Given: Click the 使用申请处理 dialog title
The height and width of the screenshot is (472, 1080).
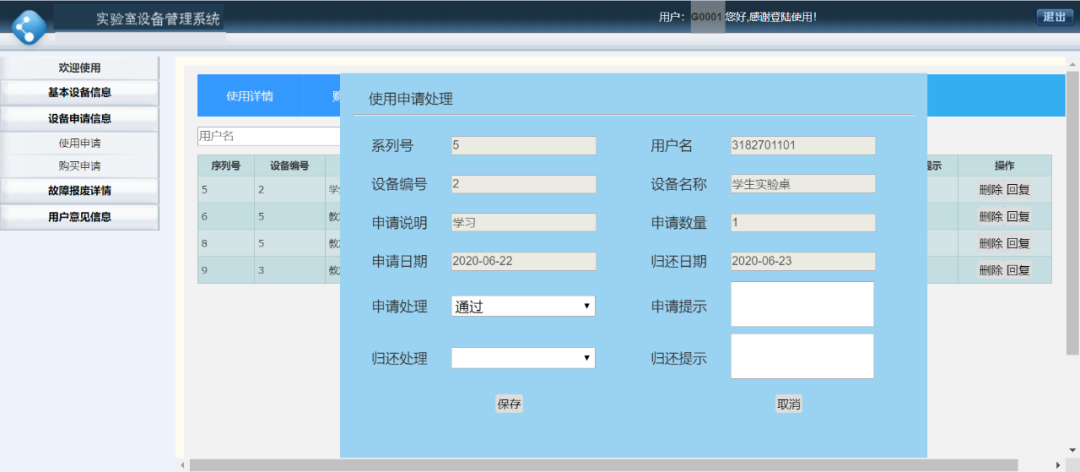Looking at the screenshot, I should (x=411, y=99).
